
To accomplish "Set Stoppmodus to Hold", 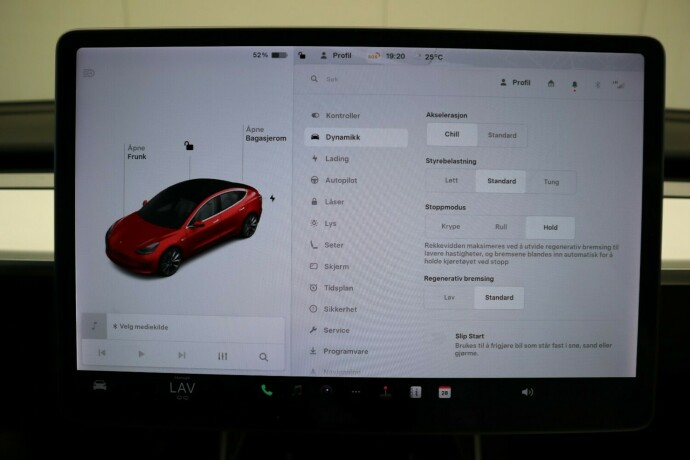I will click(550, 228).
